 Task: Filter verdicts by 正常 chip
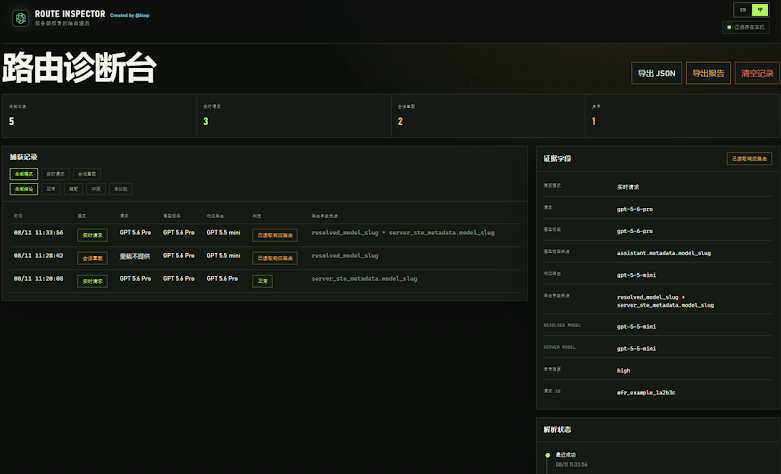(51, 189)
